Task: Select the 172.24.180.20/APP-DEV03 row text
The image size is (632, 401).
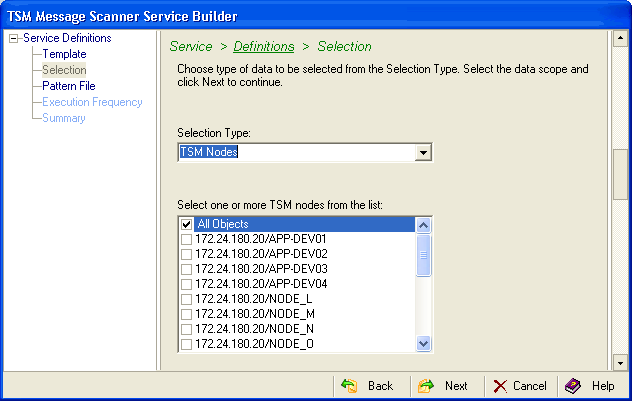Action: coord(261,269)
